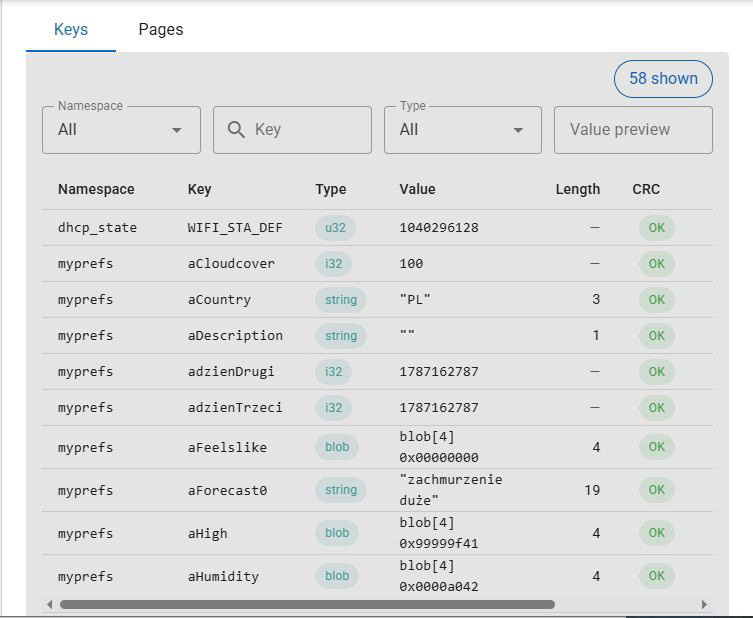Click the Key column header

[x=199, y=189]
